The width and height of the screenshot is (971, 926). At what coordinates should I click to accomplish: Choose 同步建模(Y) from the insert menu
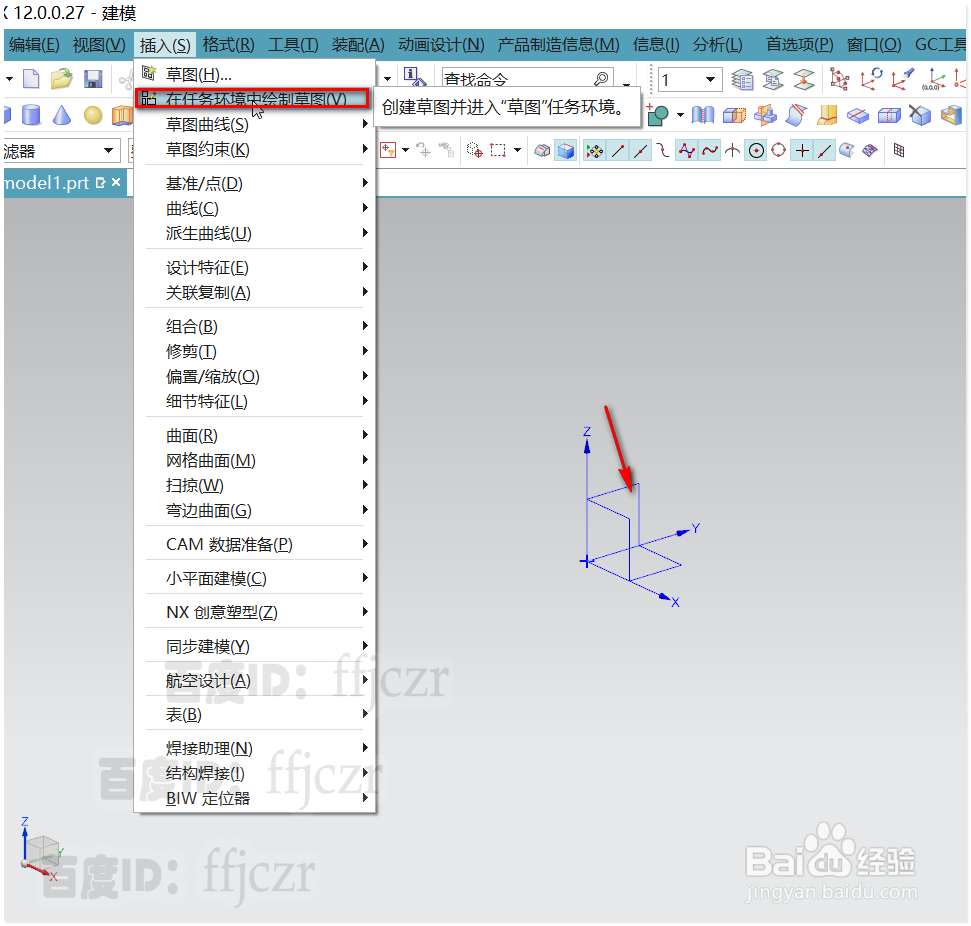click(254, 646)
